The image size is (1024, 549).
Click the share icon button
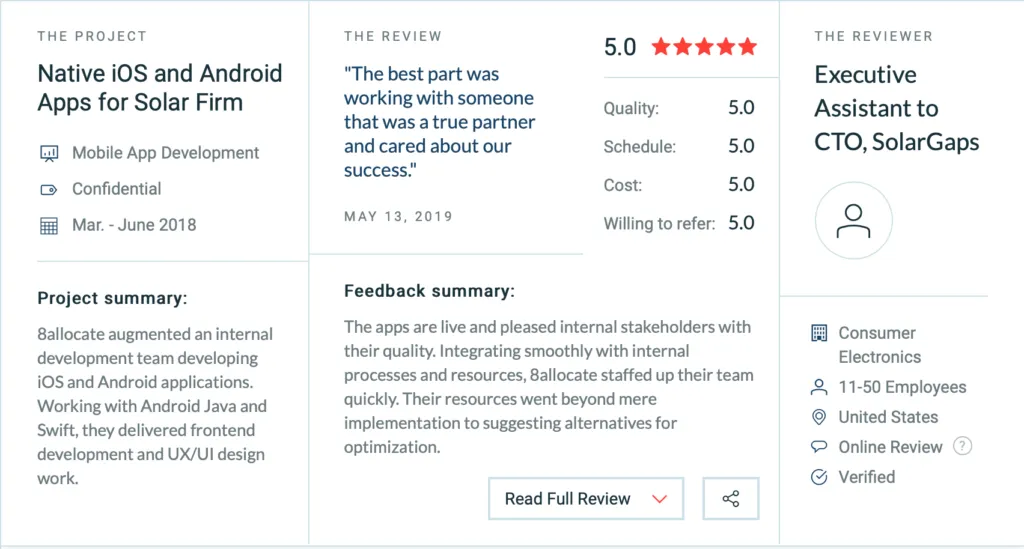[731, 499]
